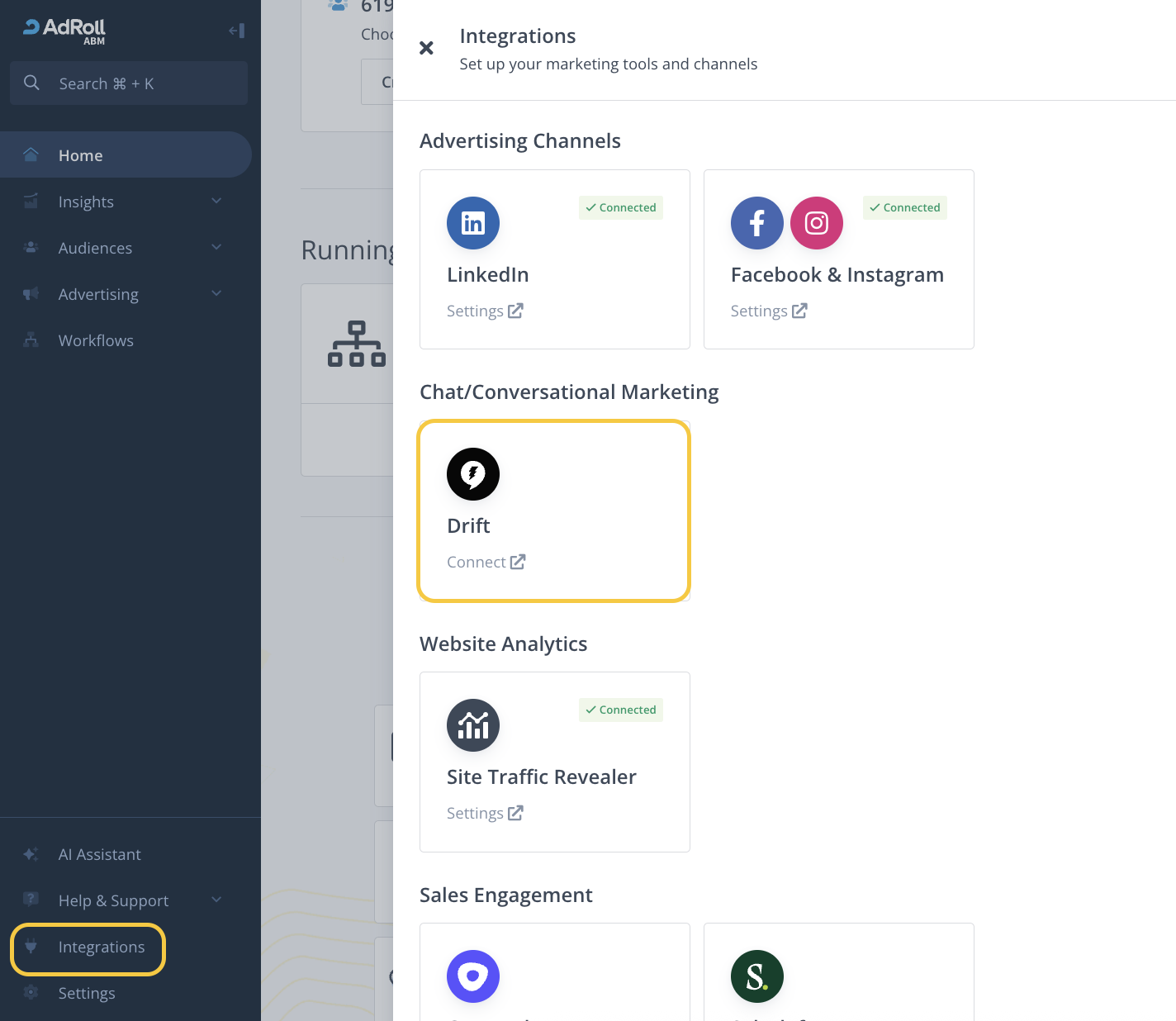This screenshot has width=1176, height=1021.
Task: Click the Site Traffic Revealer icon
Action: [x=472, y=725]
